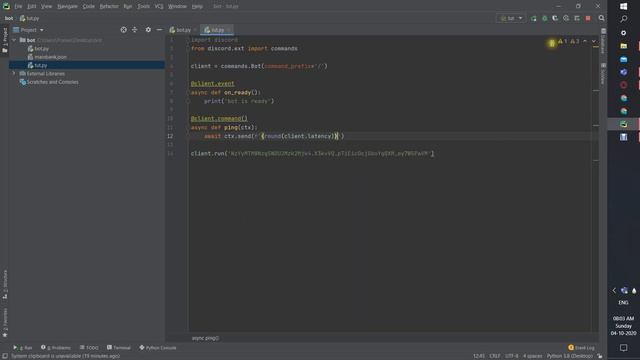
Task: Open Windows Start button
Action: click(x=624, y=6)
